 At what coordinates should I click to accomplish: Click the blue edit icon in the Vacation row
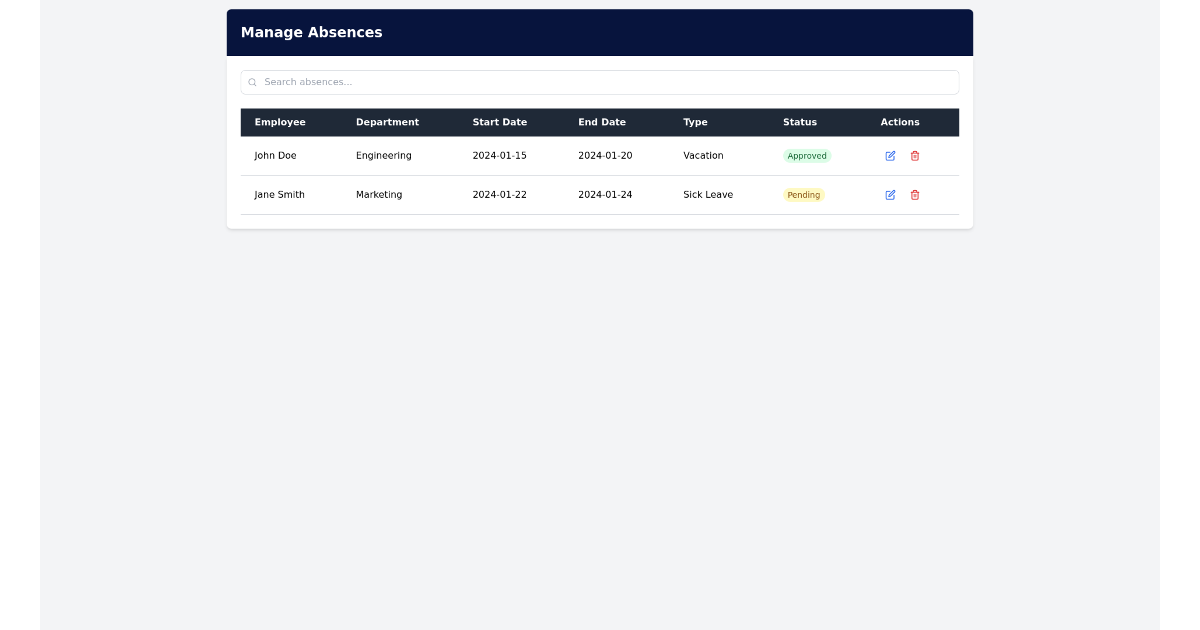(x=890, y=156)
